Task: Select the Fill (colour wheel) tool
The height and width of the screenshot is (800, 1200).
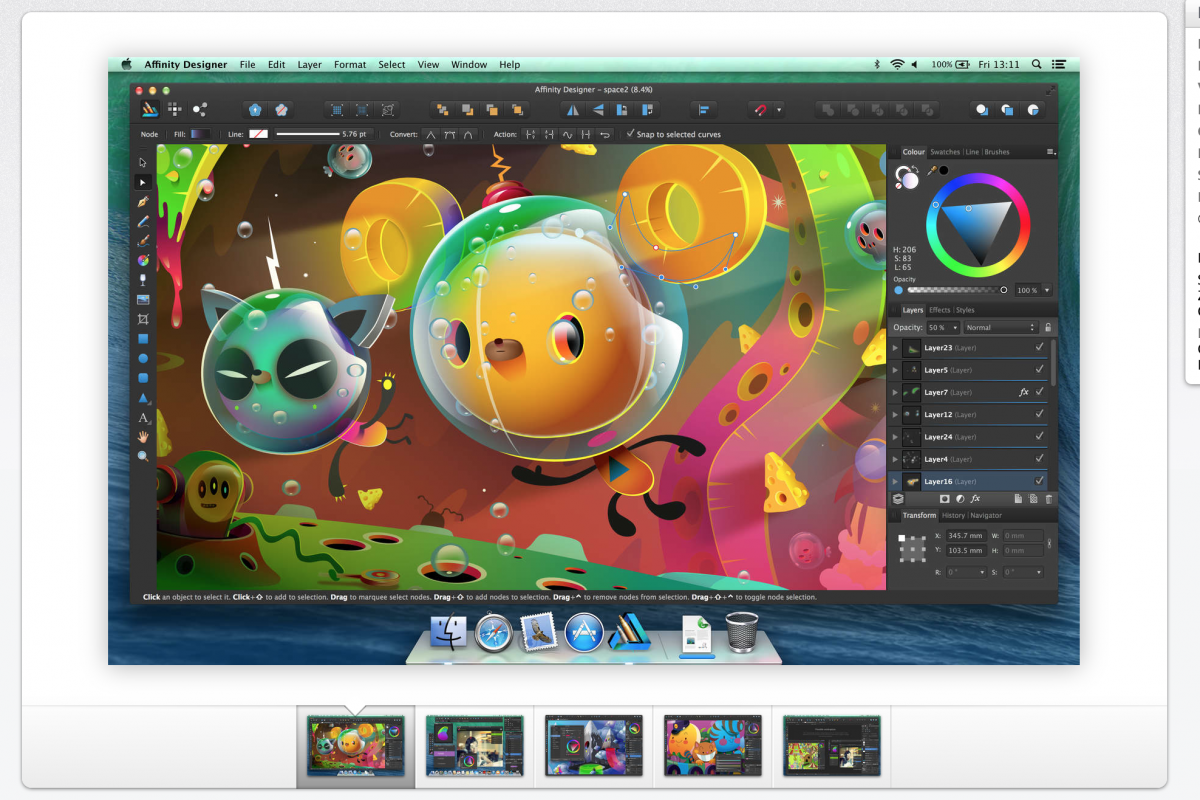Action: tap(143, 260)
